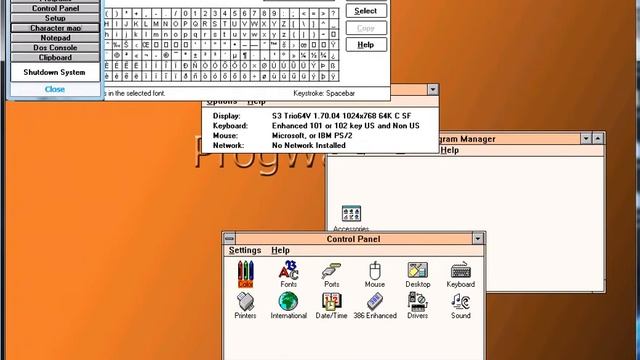640x360 pixels.
Task: Select the Accessories group icon in Program Manager
Action: [351, 218]
